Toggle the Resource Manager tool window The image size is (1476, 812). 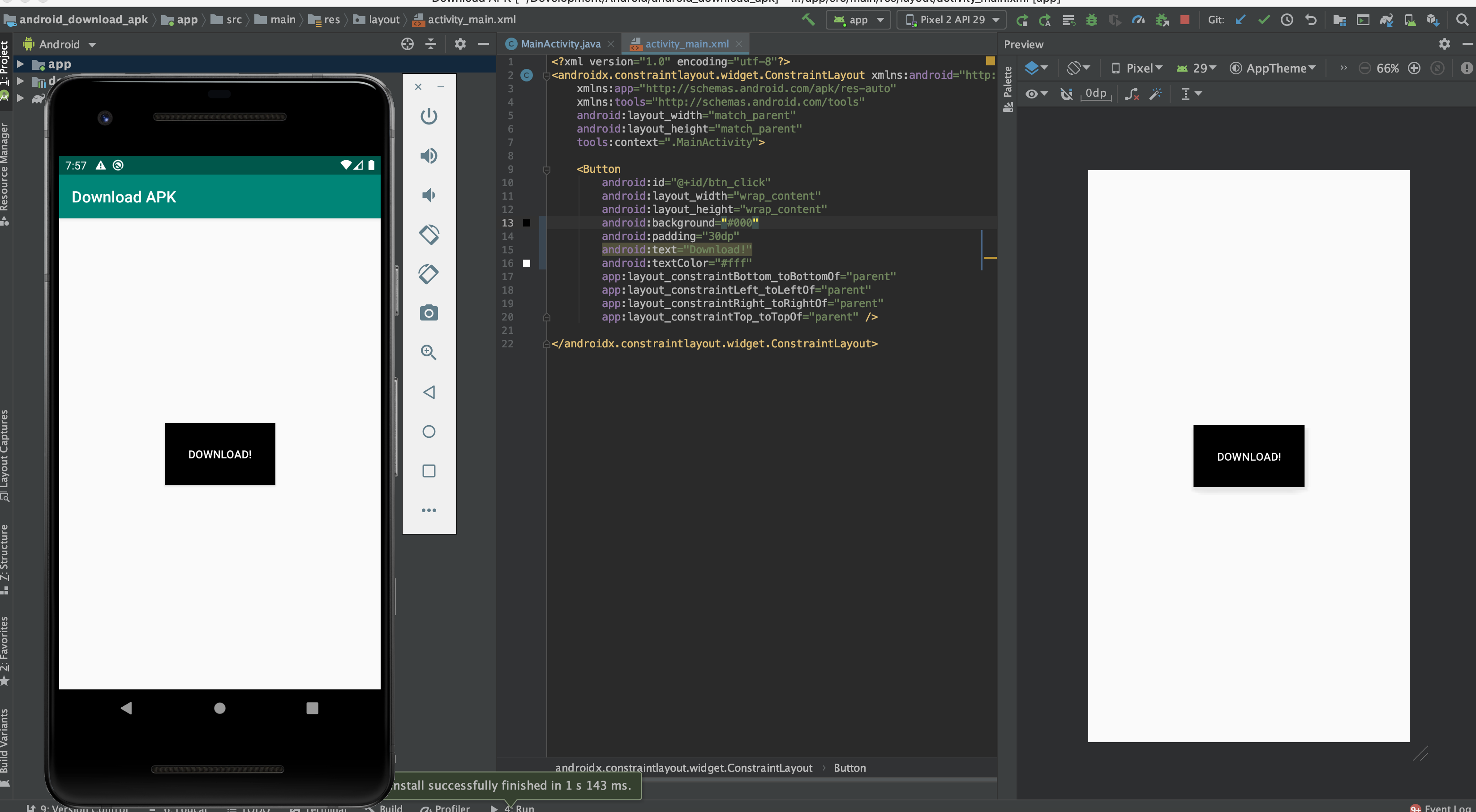point(5,174)
